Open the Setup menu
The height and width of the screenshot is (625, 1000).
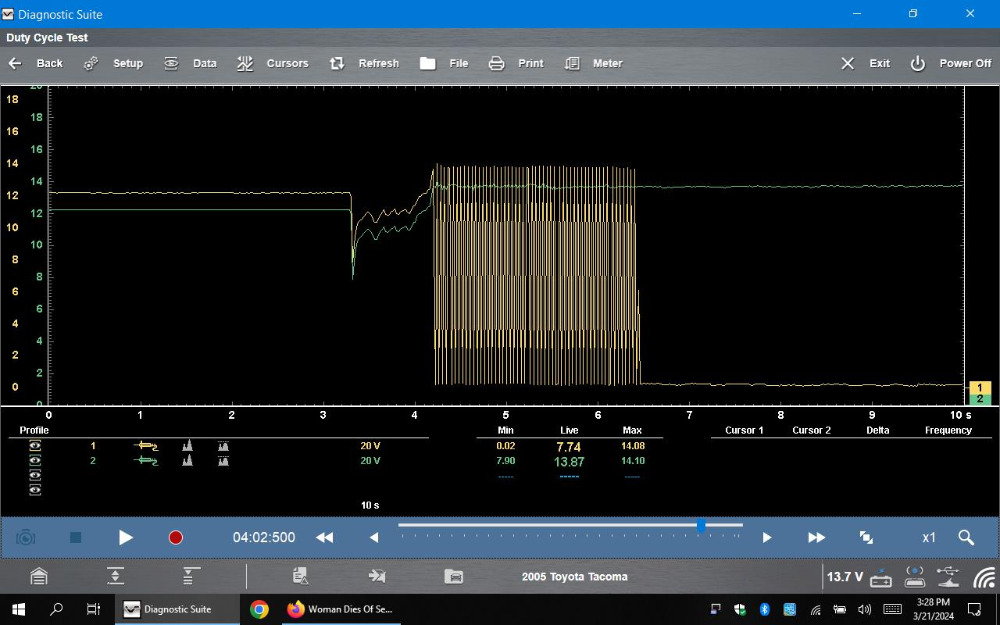click(x=113, y=63)
